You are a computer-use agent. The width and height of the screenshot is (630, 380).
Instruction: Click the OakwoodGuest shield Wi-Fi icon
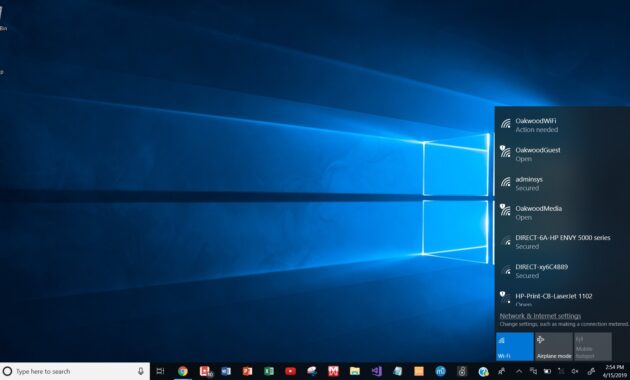[505, 151]
